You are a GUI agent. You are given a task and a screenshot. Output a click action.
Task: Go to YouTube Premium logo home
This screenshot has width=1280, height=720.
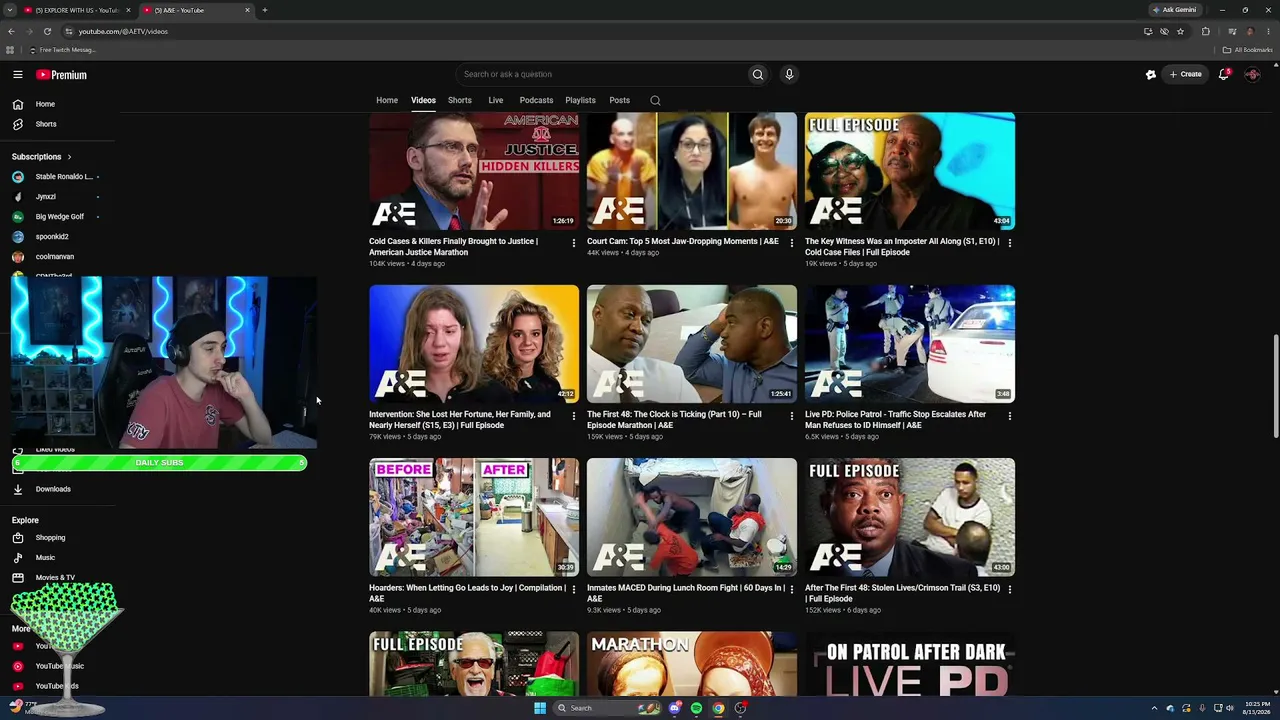(62, 75)
